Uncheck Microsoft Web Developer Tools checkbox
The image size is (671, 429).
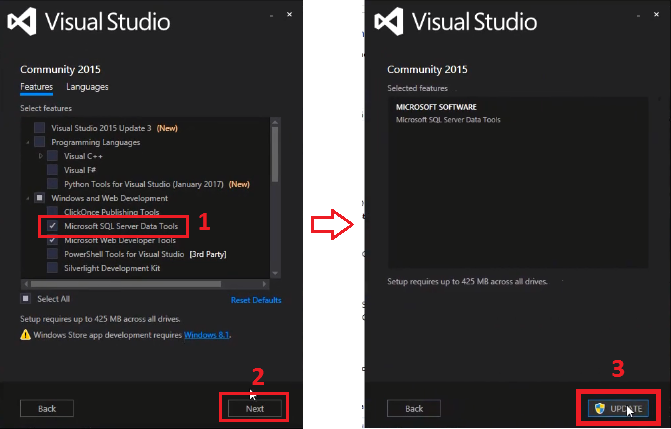click(52, 240)
